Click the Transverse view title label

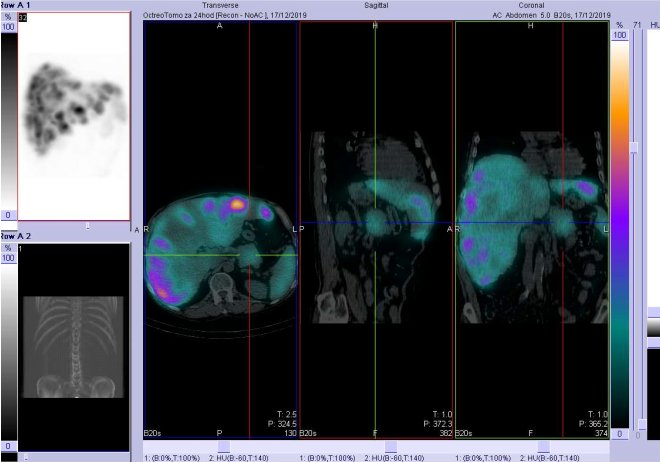(221, 5)
